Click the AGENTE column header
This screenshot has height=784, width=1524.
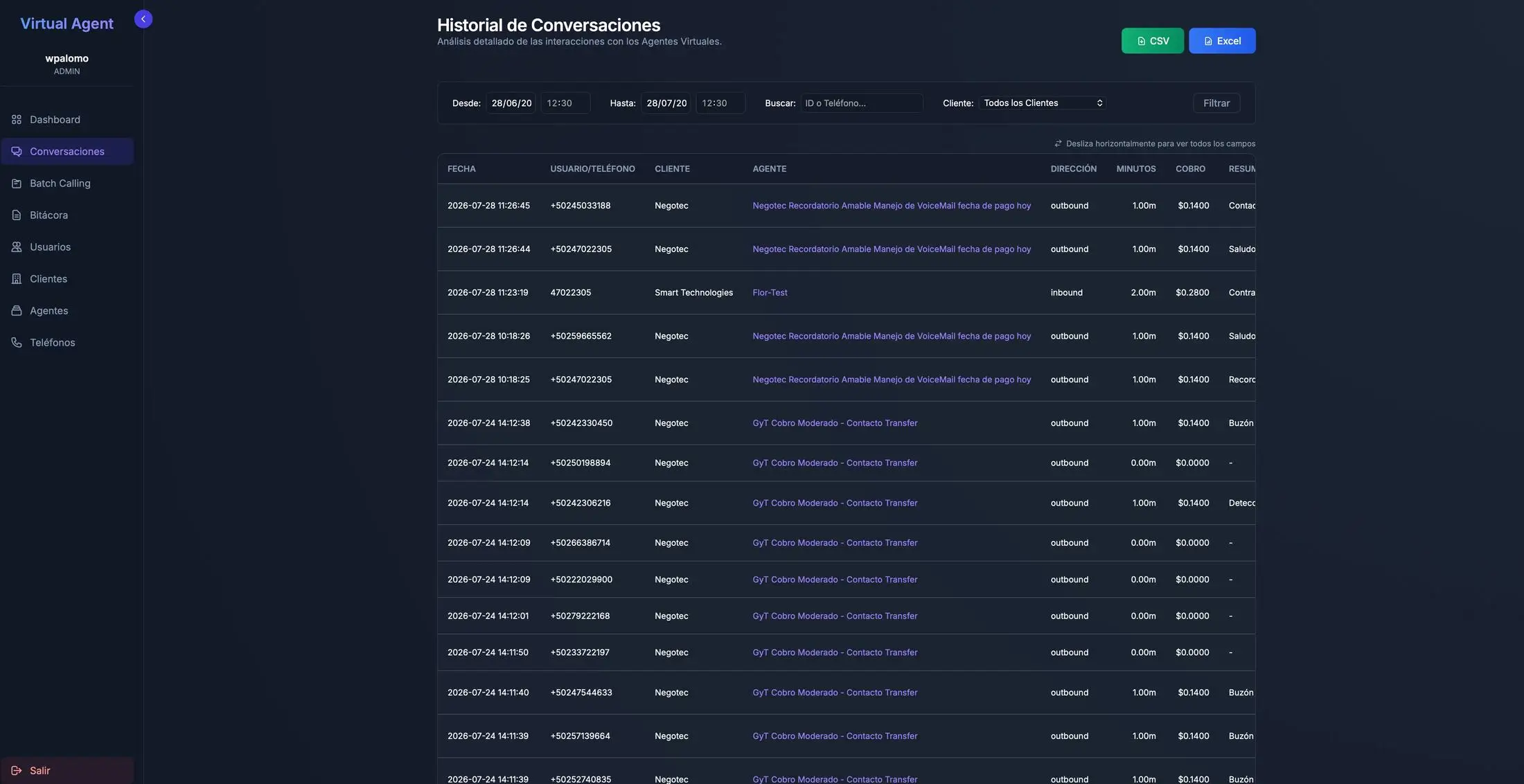(769, 169)
